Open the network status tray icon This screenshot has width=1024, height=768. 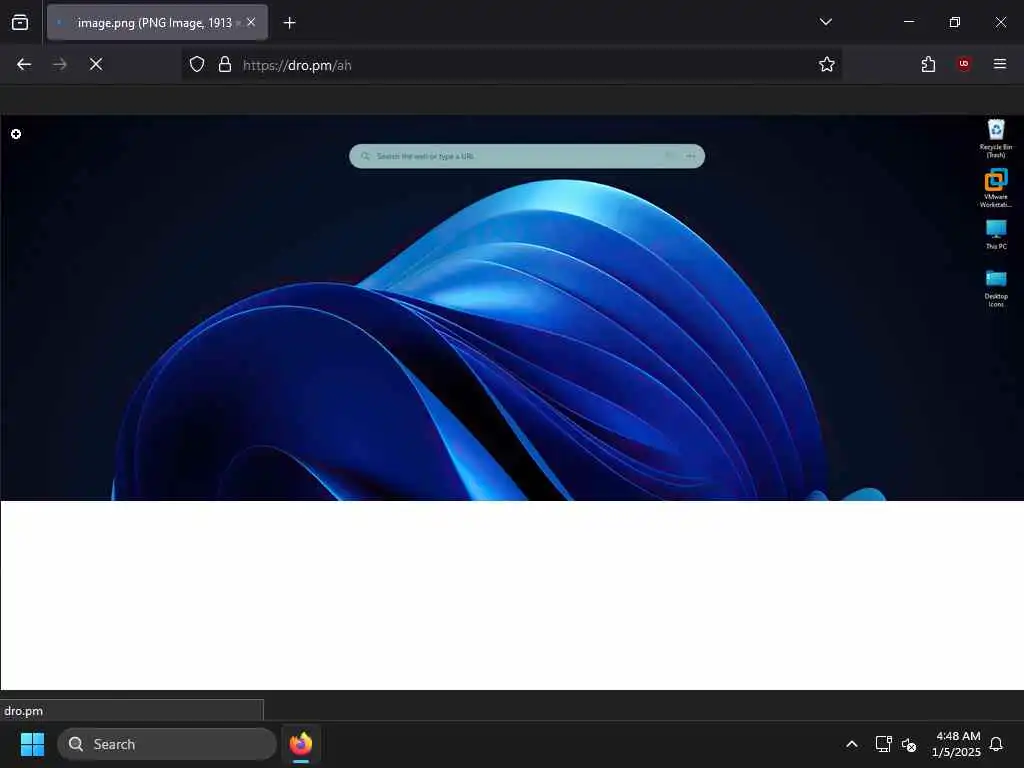point(883,744)
